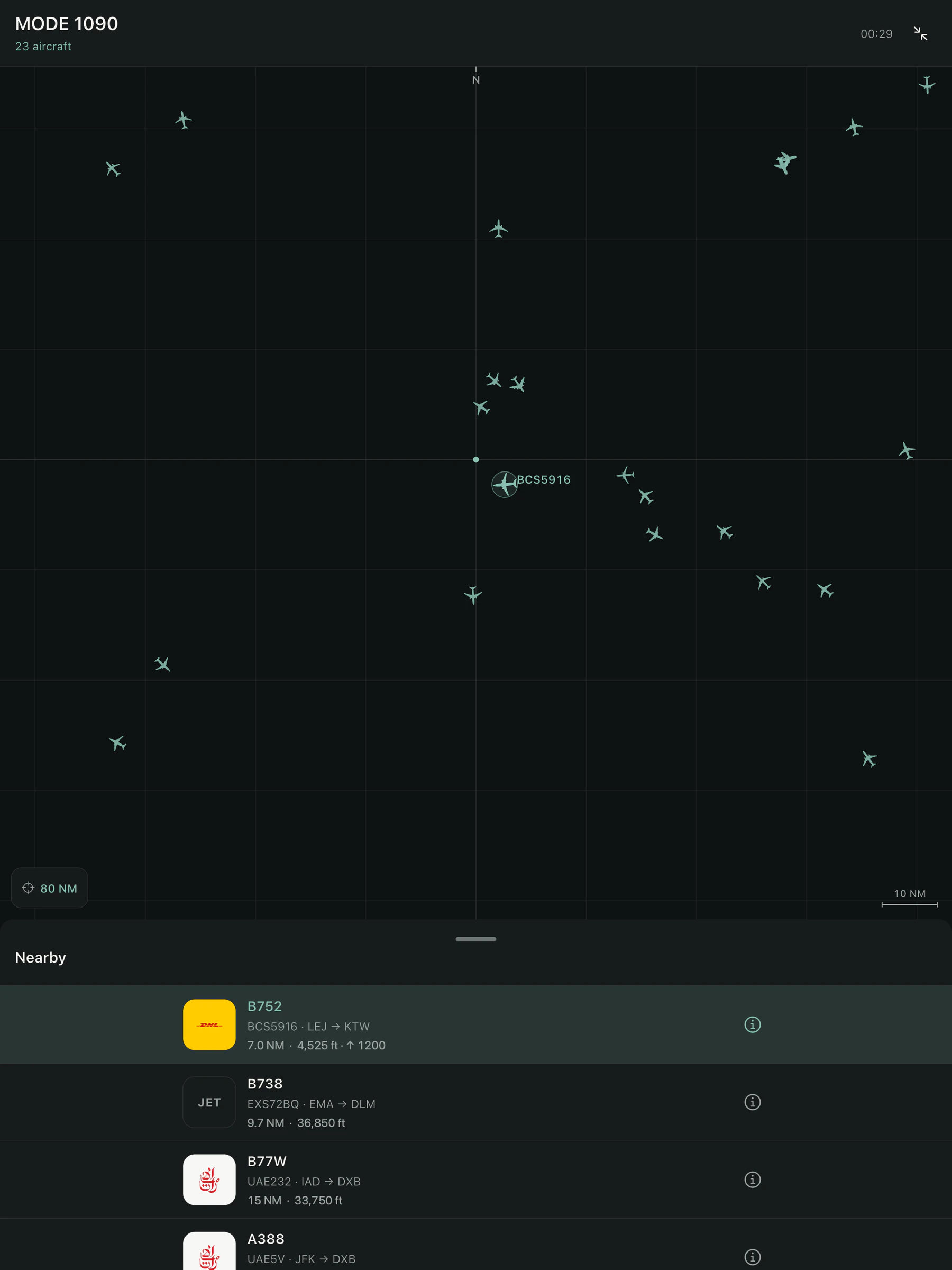
Task: Collapse the fullscreen radar view
Action: pos(920,33)
